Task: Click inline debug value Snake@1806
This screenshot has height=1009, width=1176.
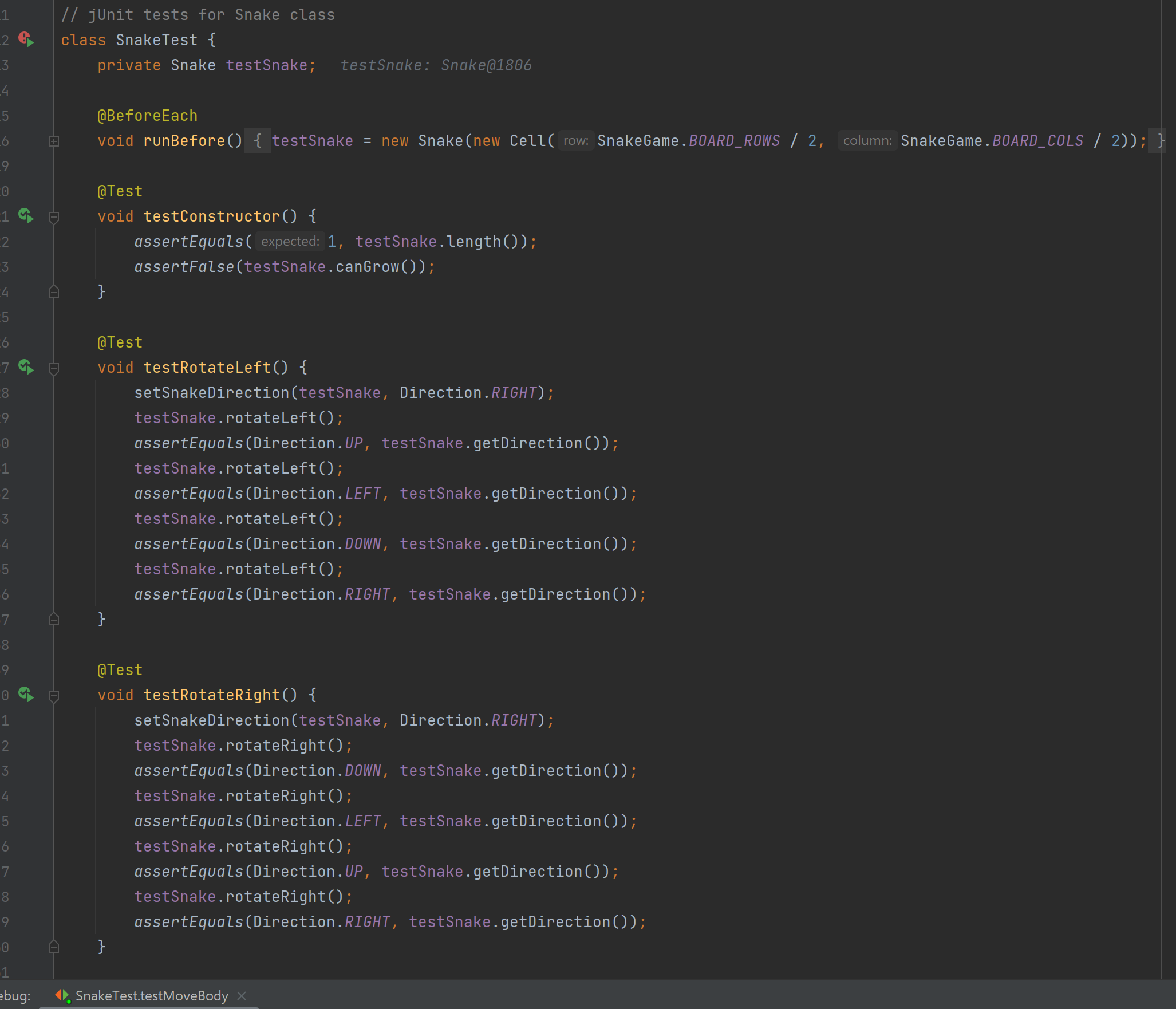Action: 486,65
